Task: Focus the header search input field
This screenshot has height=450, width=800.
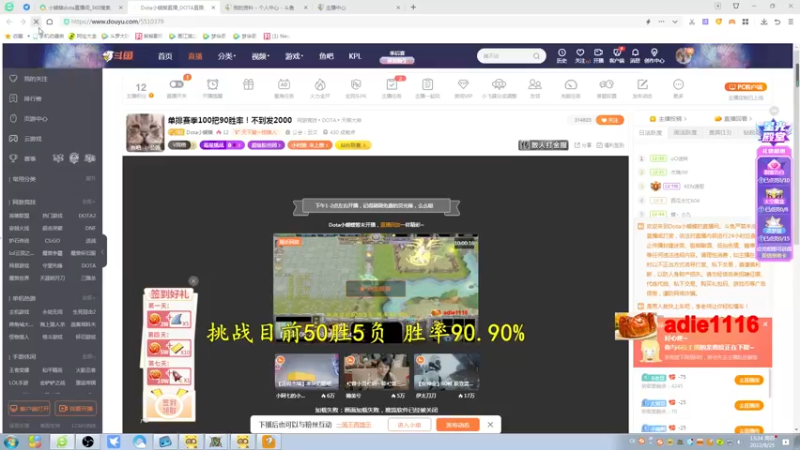Action: [x=506, y=56]
